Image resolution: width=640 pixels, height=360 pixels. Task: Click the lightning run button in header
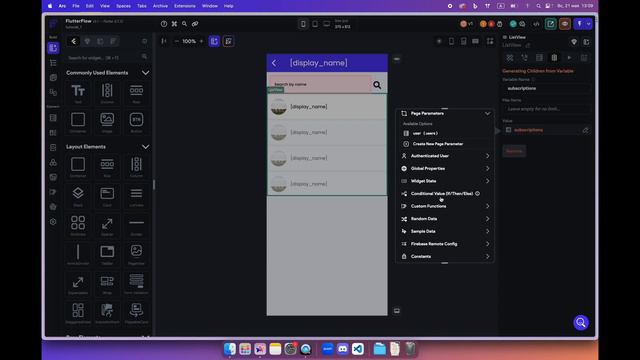point(579,24)
